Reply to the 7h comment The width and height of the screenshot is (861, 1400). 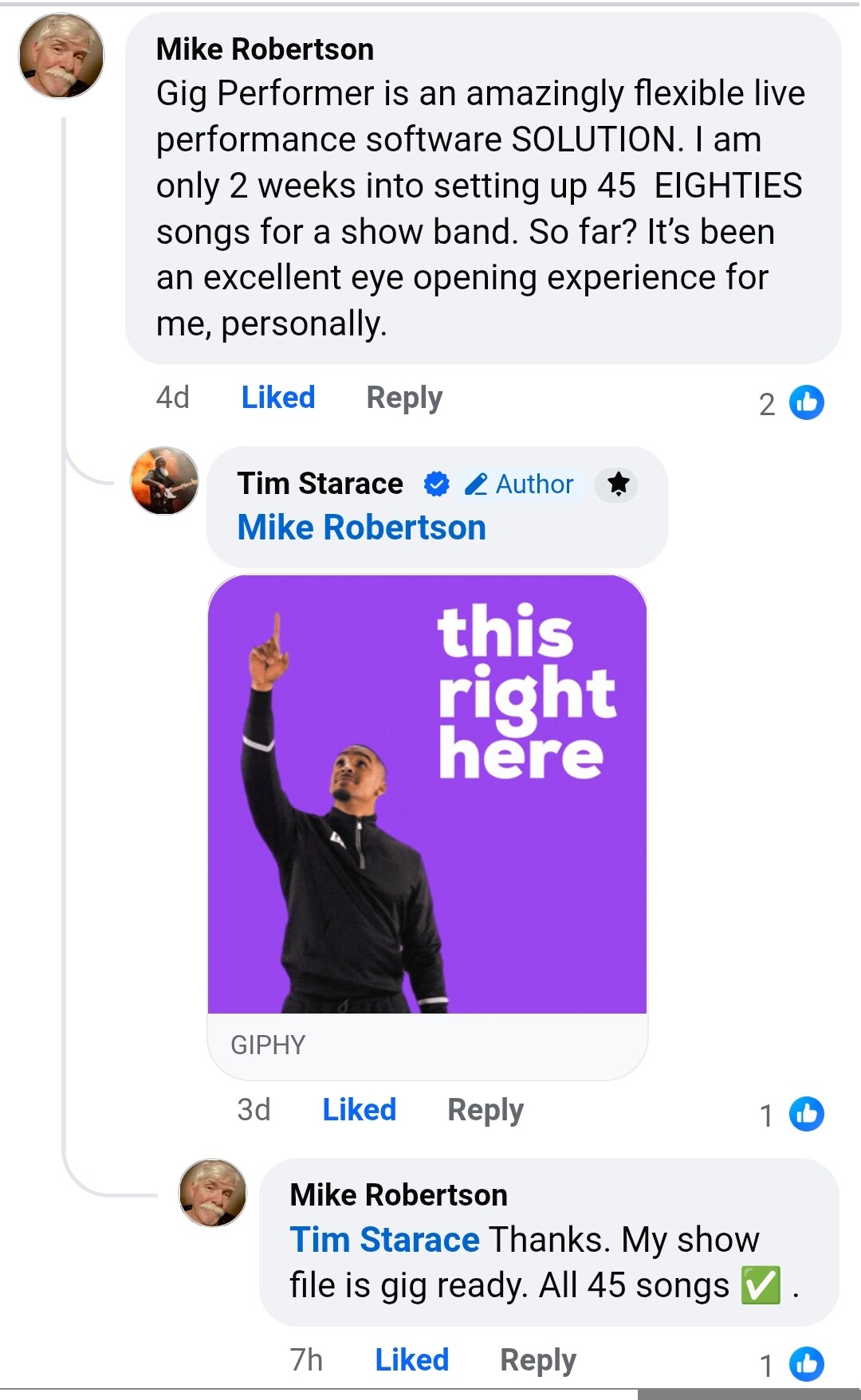click(x=538, y=1359)
